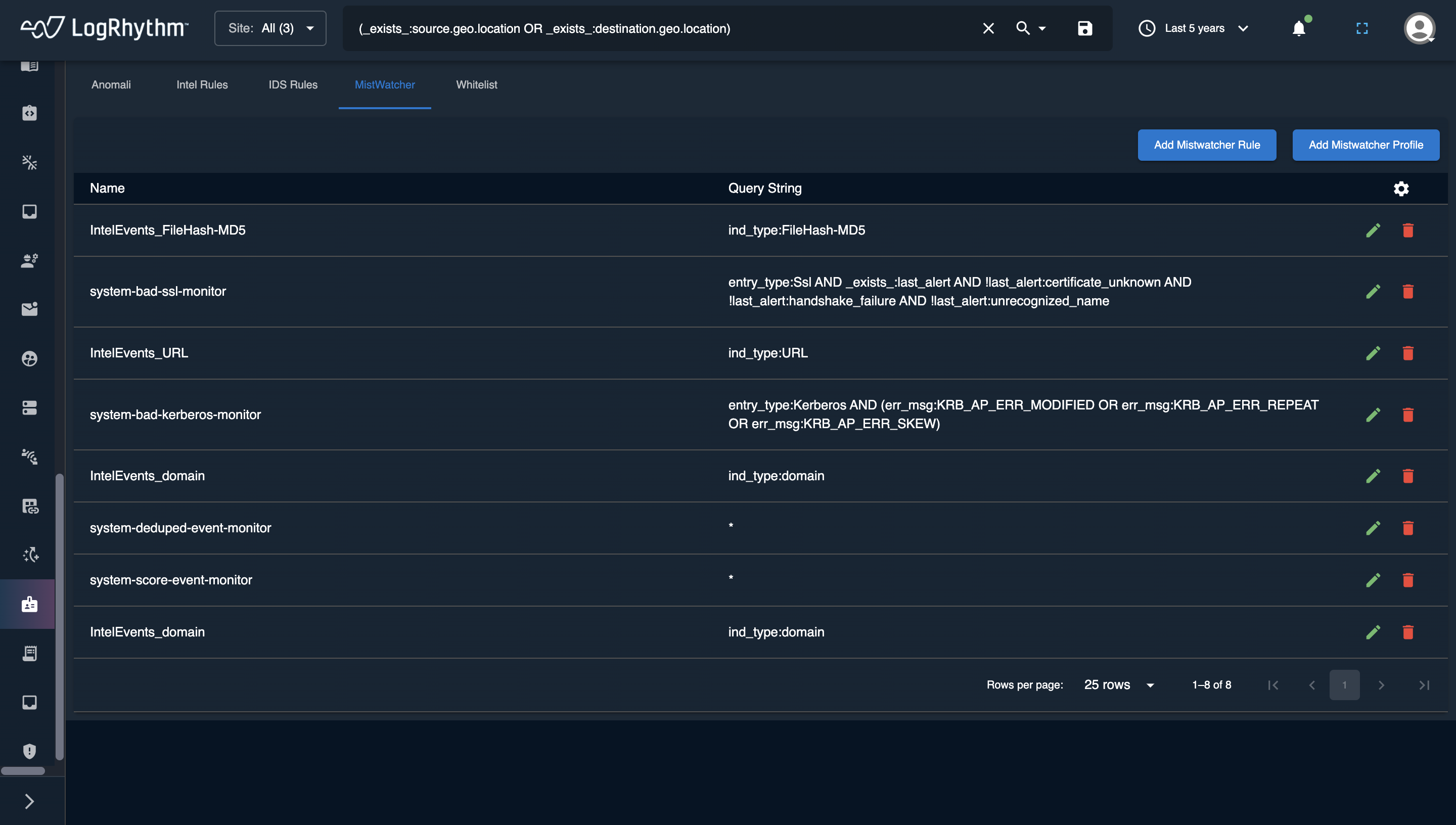Click the Add Mistwatcher Profile button
The width and height of the screenshot is (1456, 825).
[x=1366, y=145]
